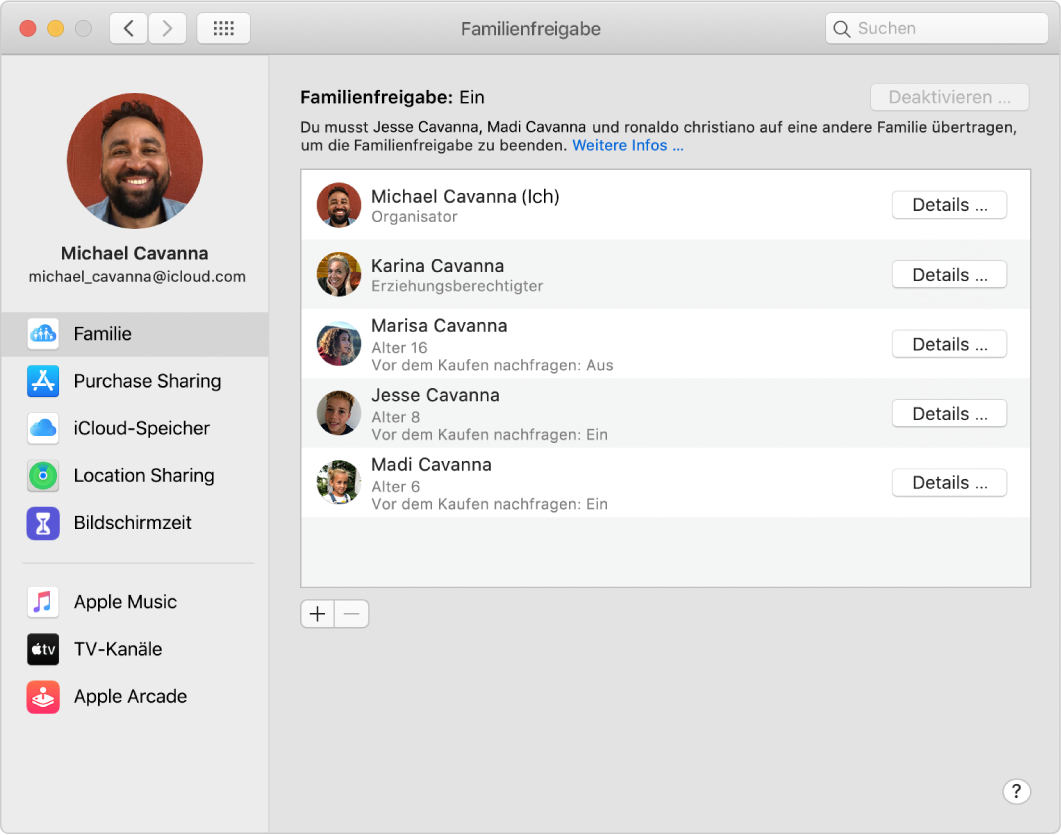Open TV-Kanäle section
This screenshot has height=835, width=1061.
[135, 649]
